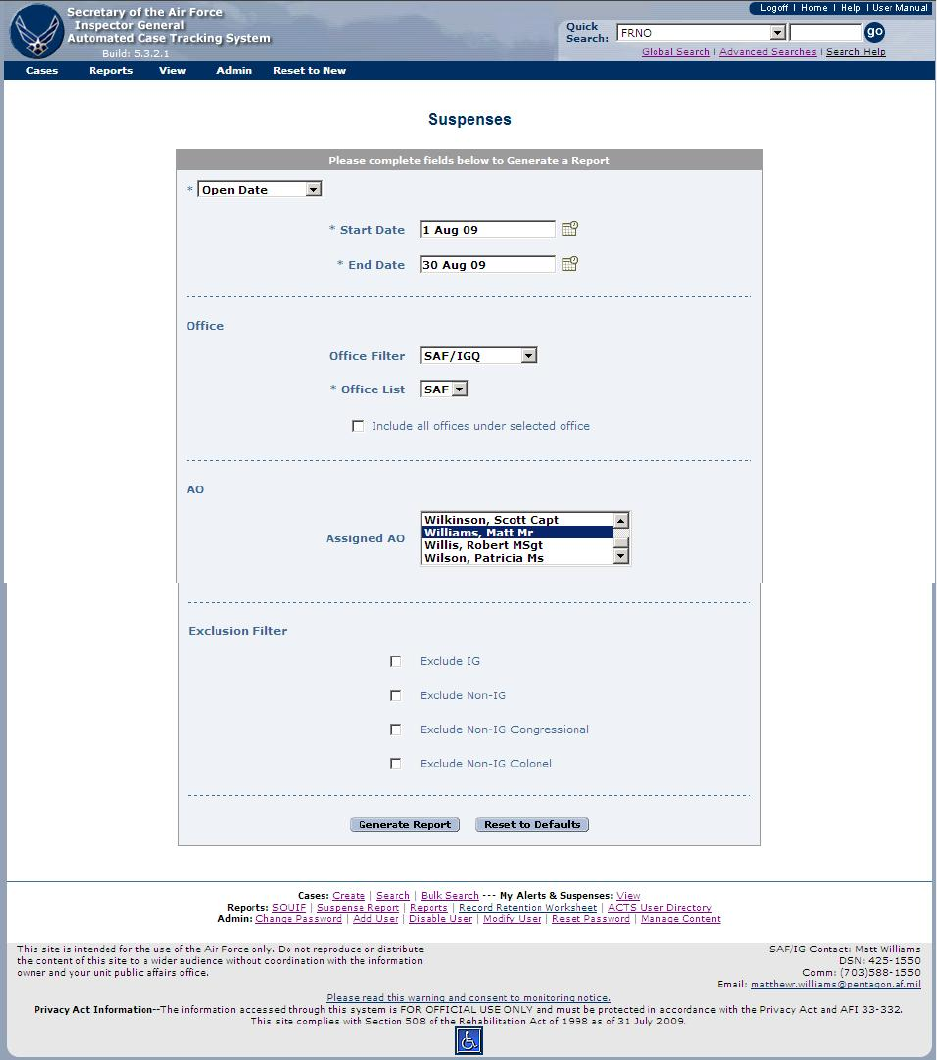937x1060 pixels.
Task: Click the Reset to Defaults button
Action: (532, 825)
